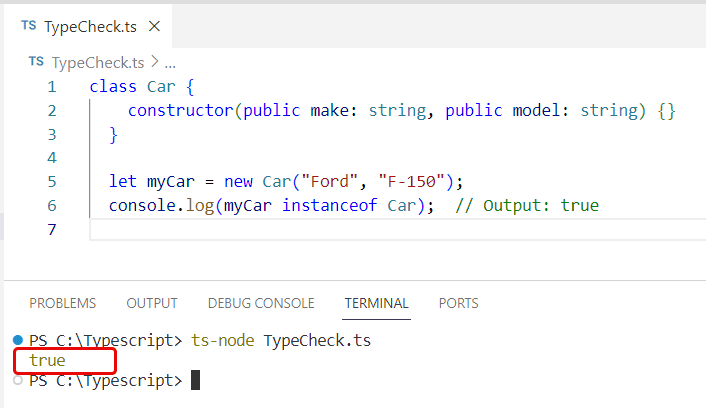Image resolution: width=706 pixels, height=408 pixels.
Task: Place cursor on empty line 7
Action: pos(398,230)
